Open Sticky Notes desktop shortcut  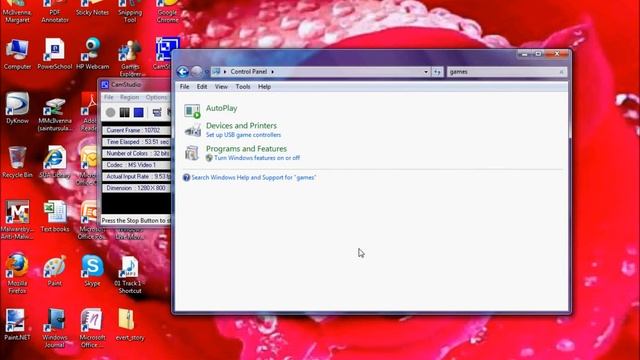[93, 8]
